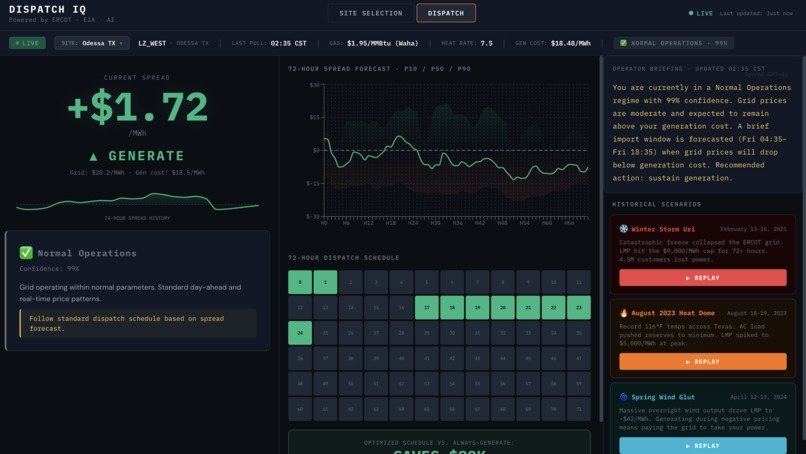
Task: Switch to the Site Selection tab
Action: coord(371,13)
